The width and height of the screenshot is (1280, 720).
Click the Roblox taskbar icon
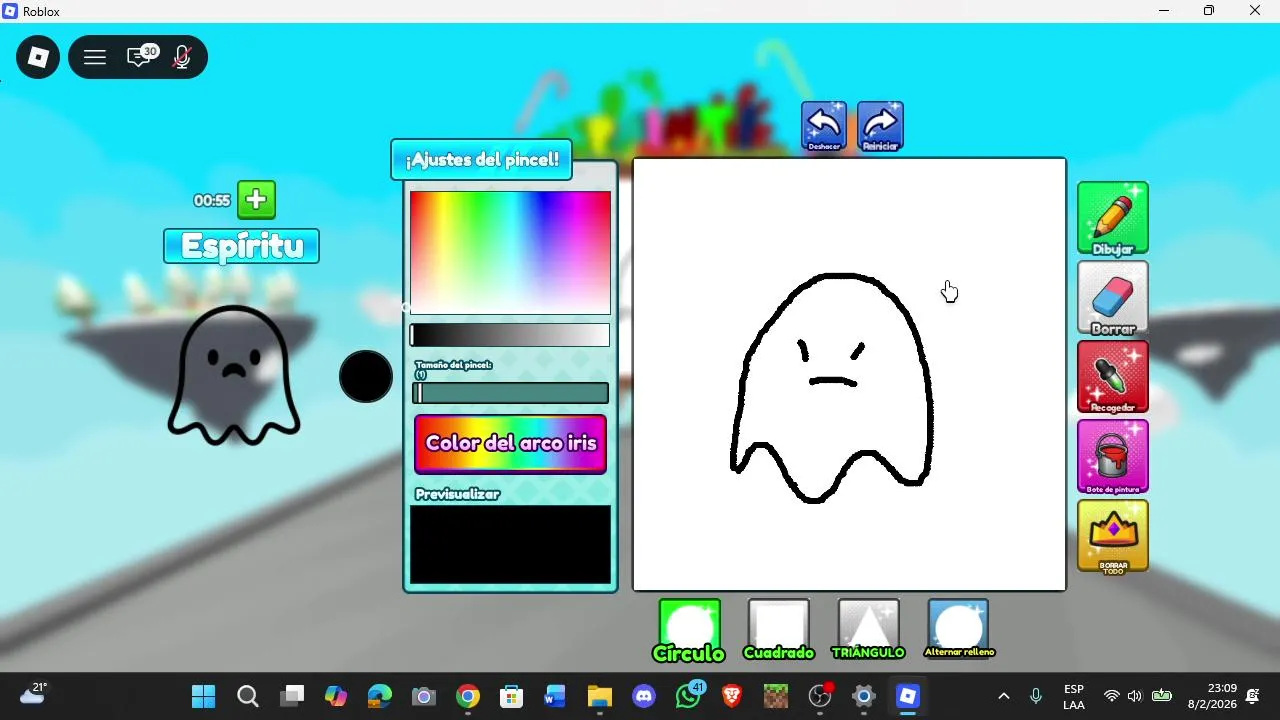[908, 696]
